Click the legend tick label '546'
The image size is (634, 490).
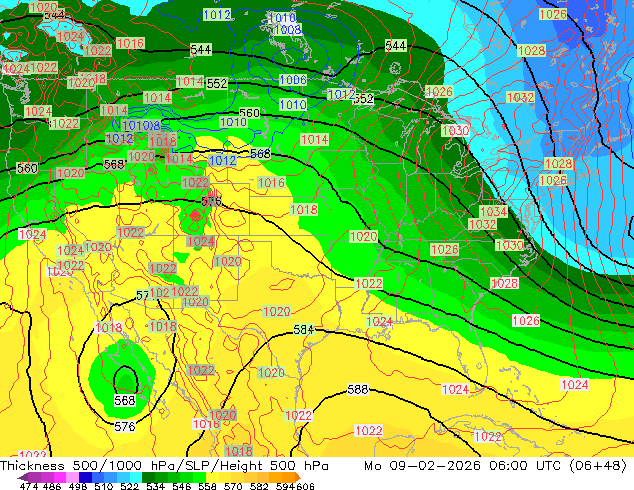[x=181, y=486]
